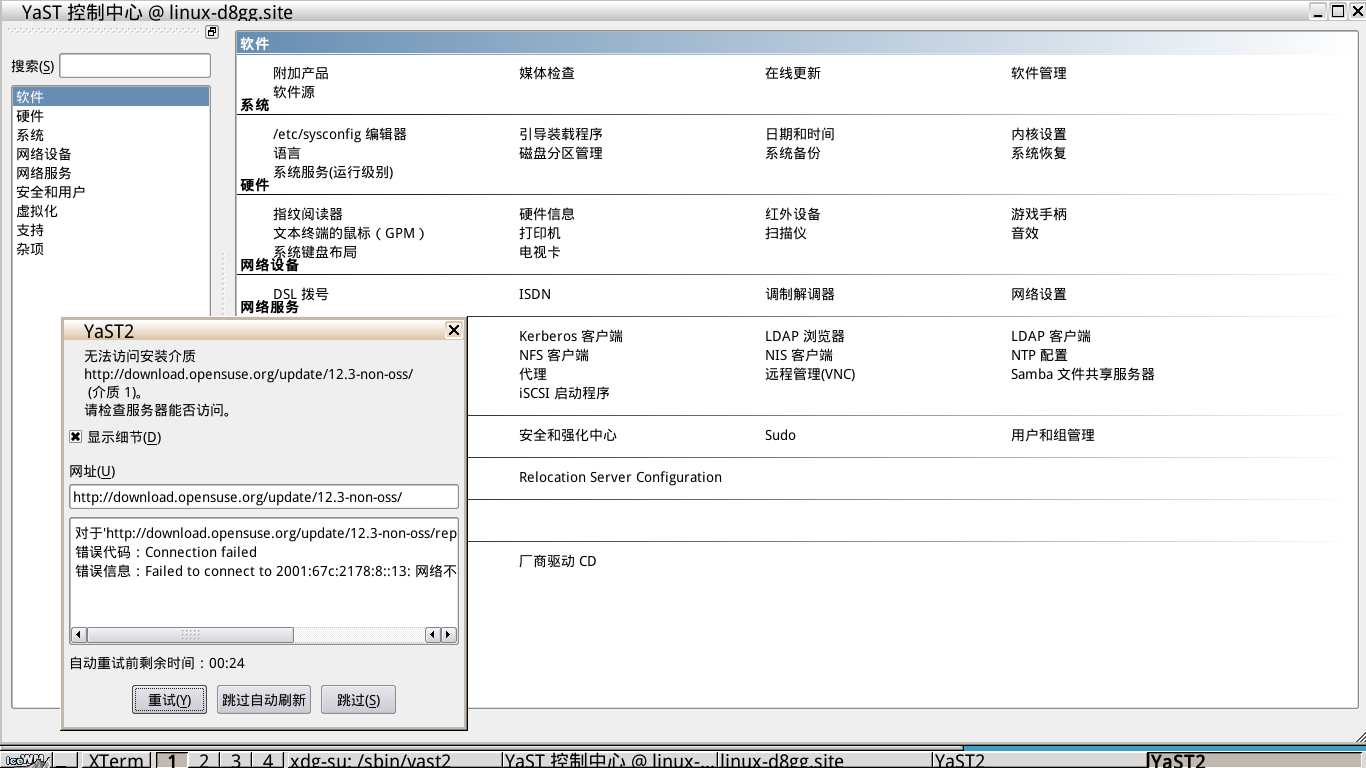Open 系统恢复 module

1039,153
